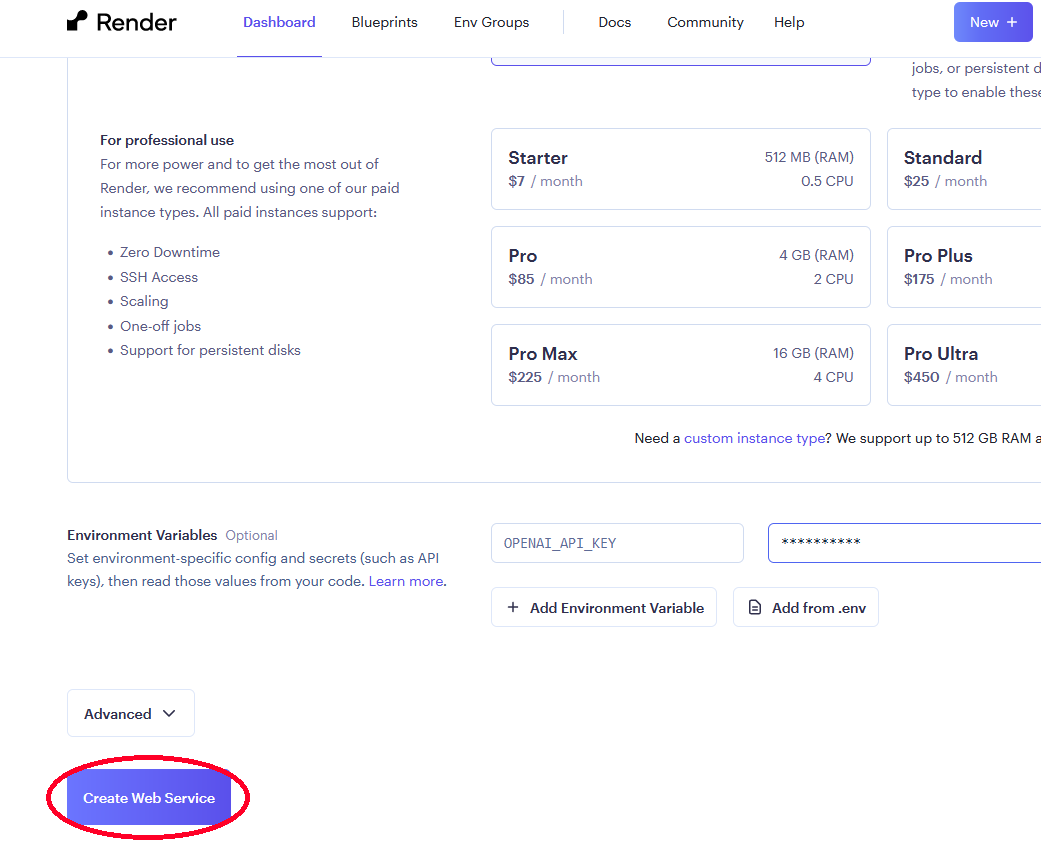
Task: Switch to the Blueprints tab
Action: 384,21
